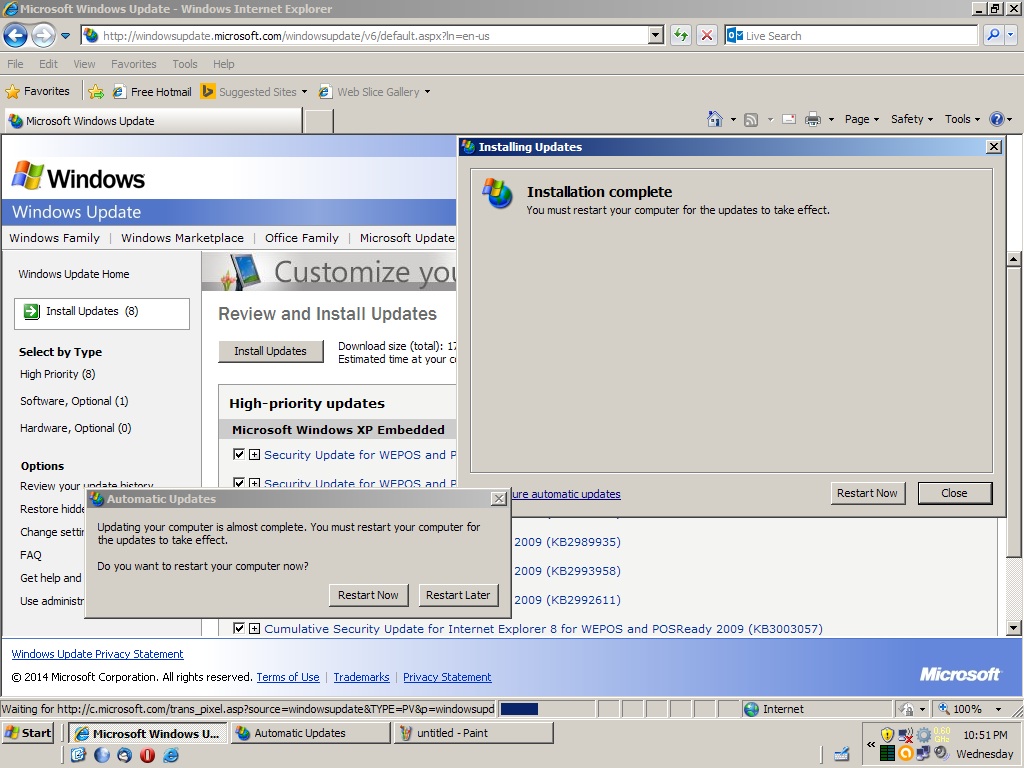Click the Install Updates button under Review heading

pyautogui.click(x=270, y=351)
